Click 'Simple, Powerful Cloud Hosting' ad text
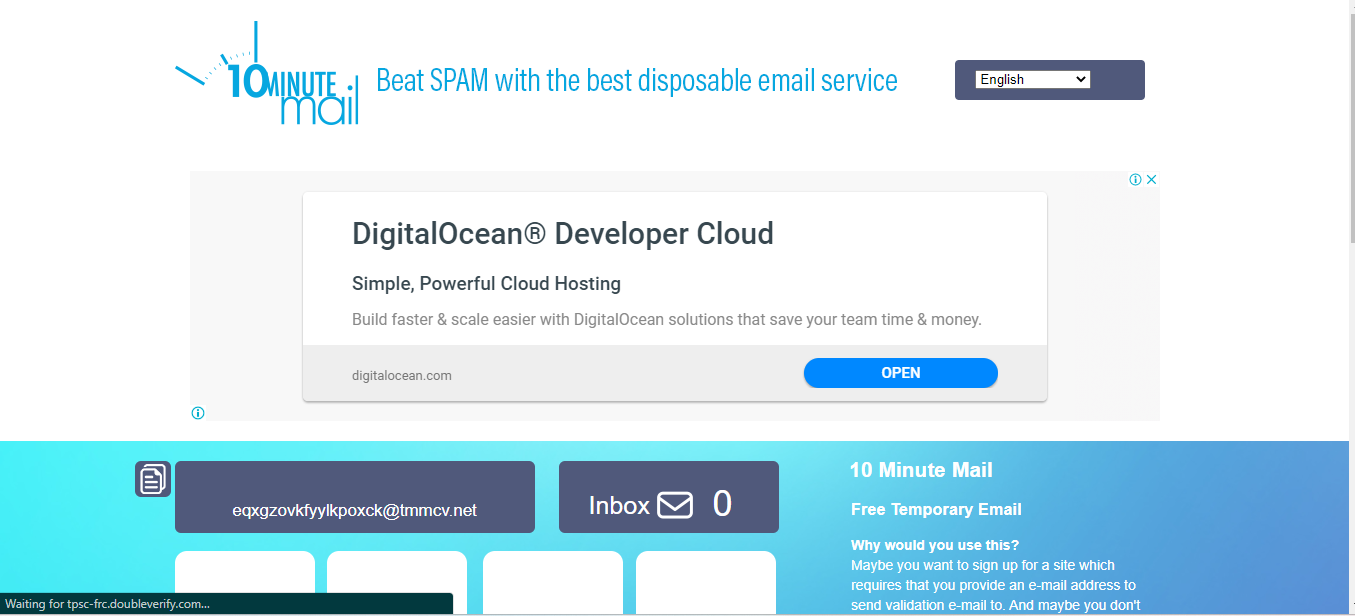 [x=486, y=284]
